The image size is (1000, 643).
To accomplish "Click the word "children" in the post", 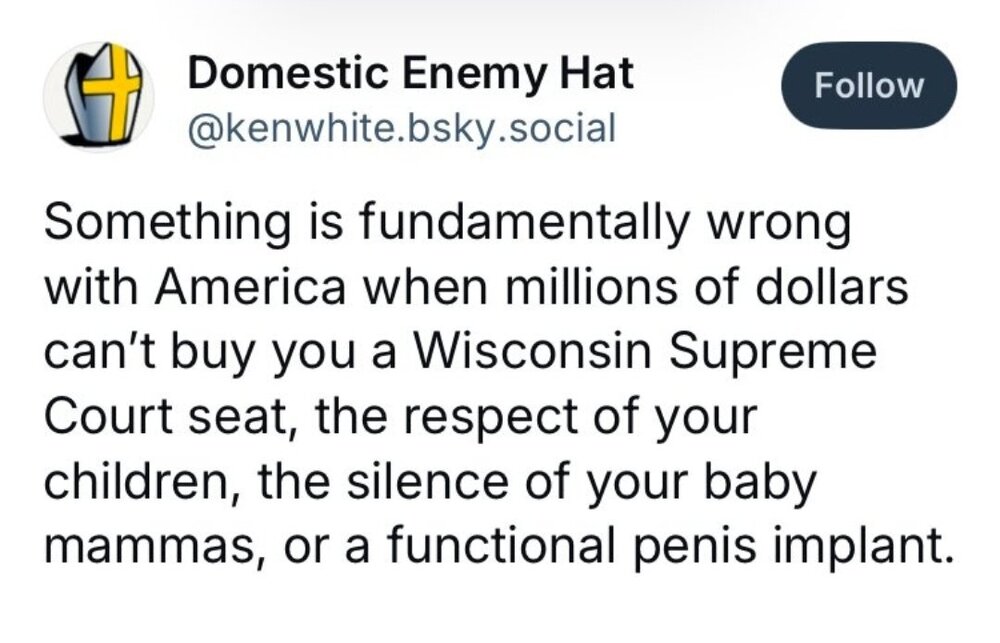I will pos(145,480).
